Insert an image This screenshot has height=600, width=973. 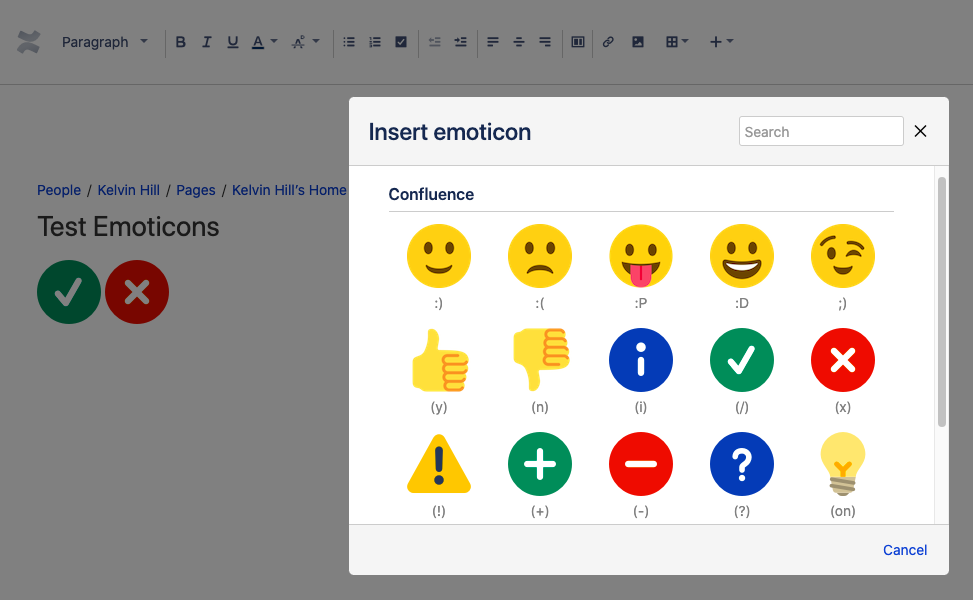pyautogui.click(x=637, y=42)
